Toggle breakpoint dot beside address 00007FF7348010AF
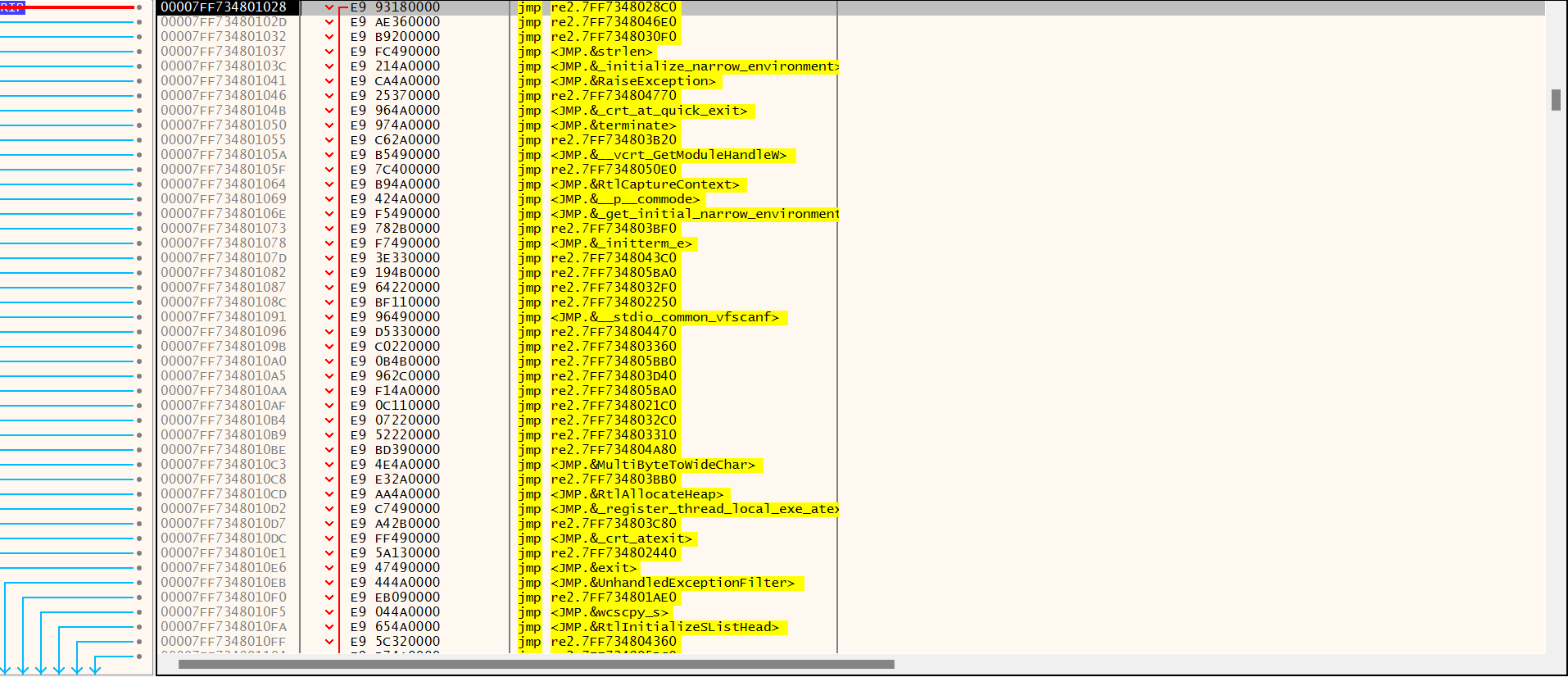This screenshot has width=1568, height=677. tap(139, 406)
